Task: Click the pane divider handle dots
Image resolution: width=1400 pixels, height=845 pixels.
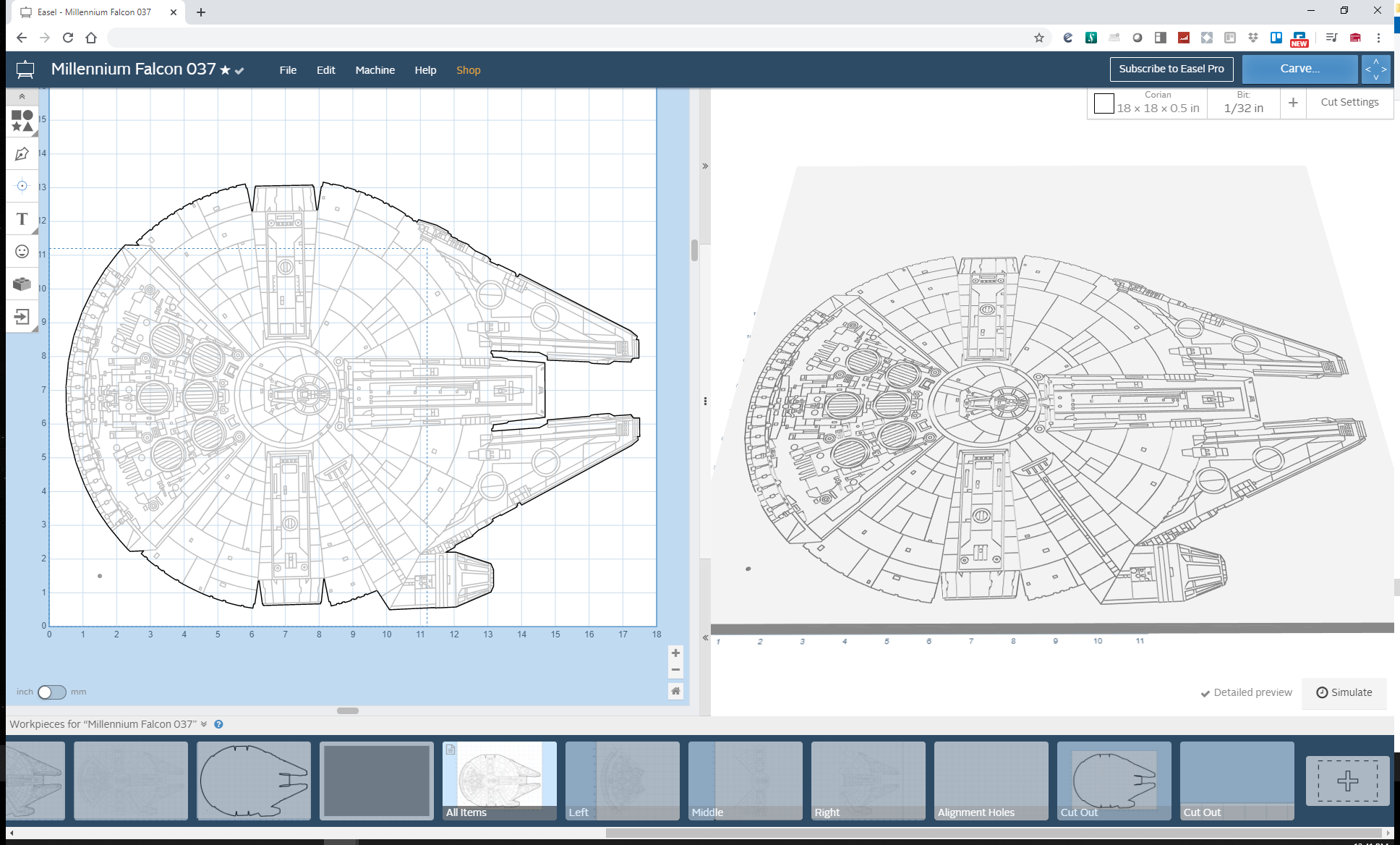Action: (705, 402)
